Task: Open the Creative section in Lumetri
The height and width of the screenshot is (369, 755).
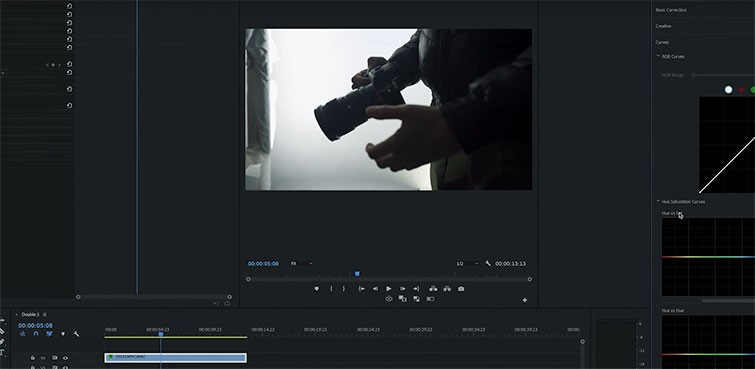Action: click(x=664, y=26)
